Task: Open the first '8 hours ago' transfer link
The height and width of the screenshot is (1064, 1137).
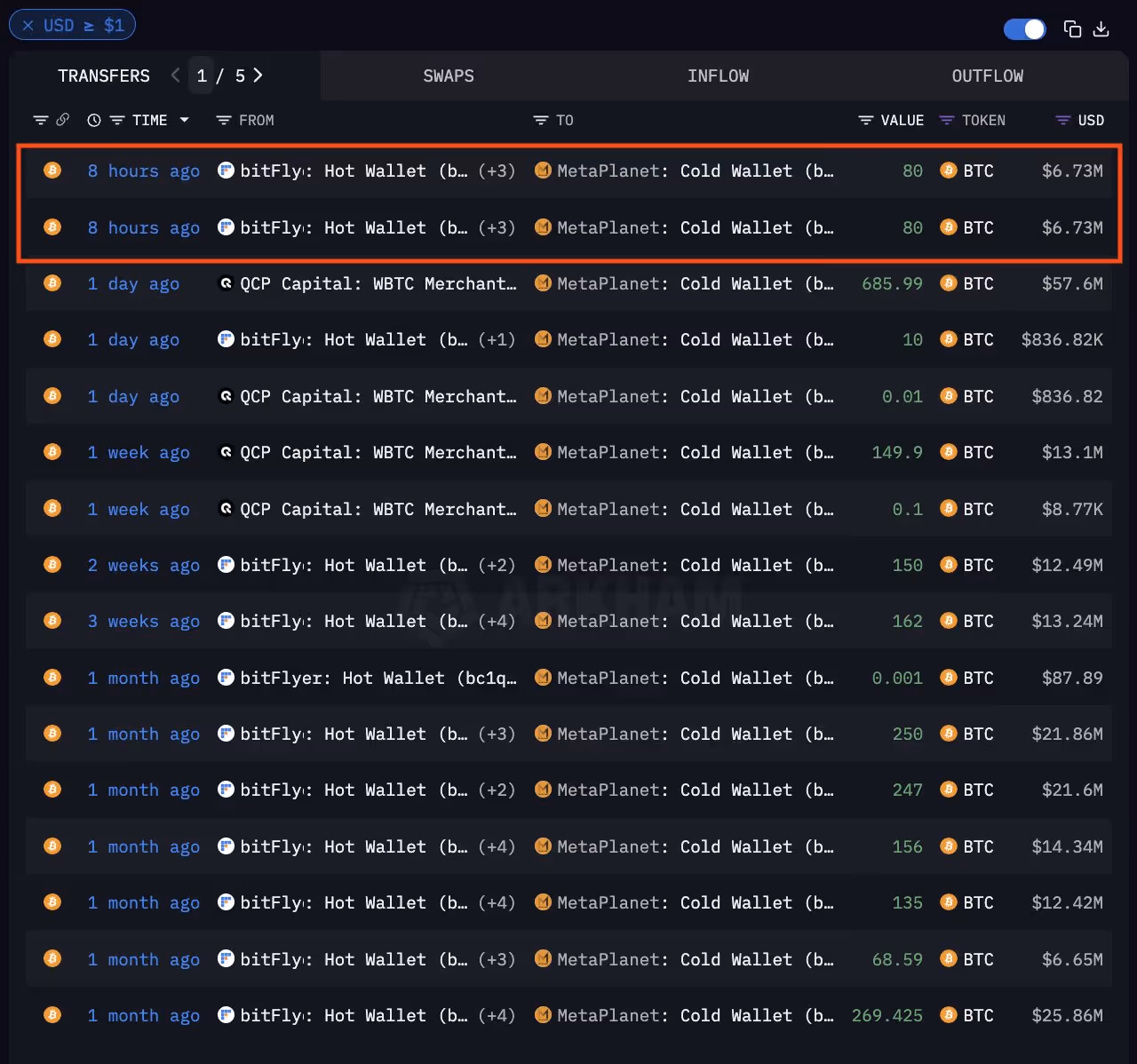Action: coord(143,171)
